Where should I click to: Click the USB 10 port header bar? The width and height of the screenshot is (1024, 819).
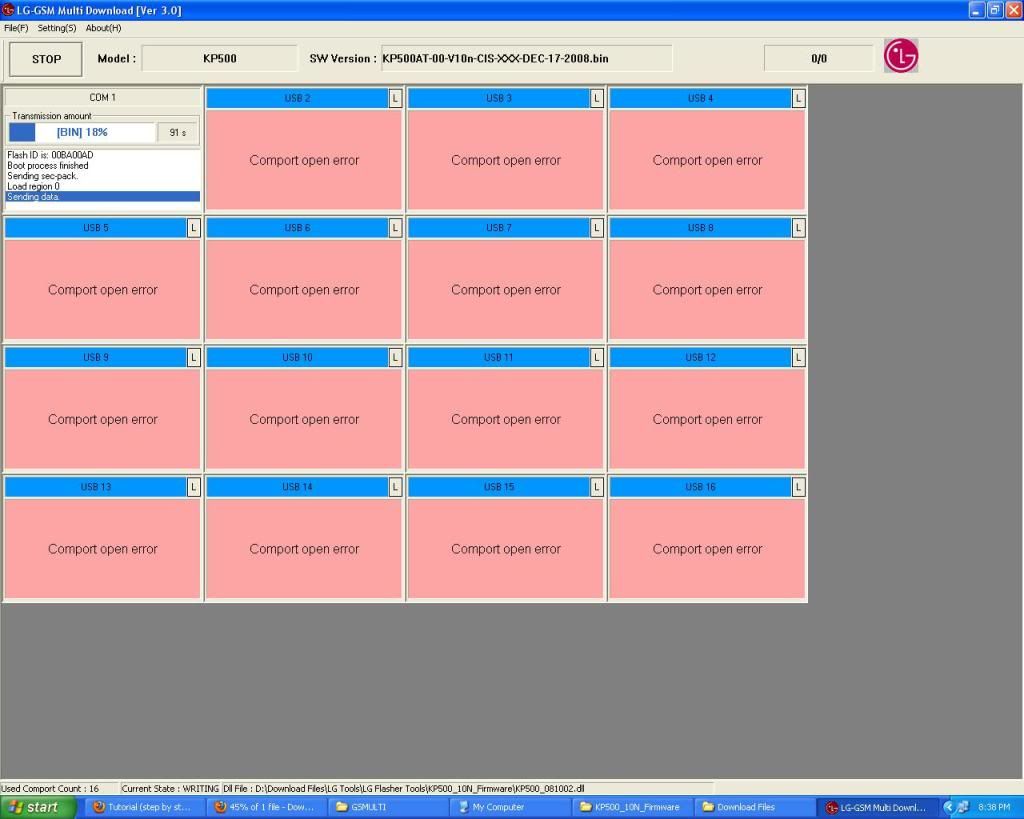(297, 357)
